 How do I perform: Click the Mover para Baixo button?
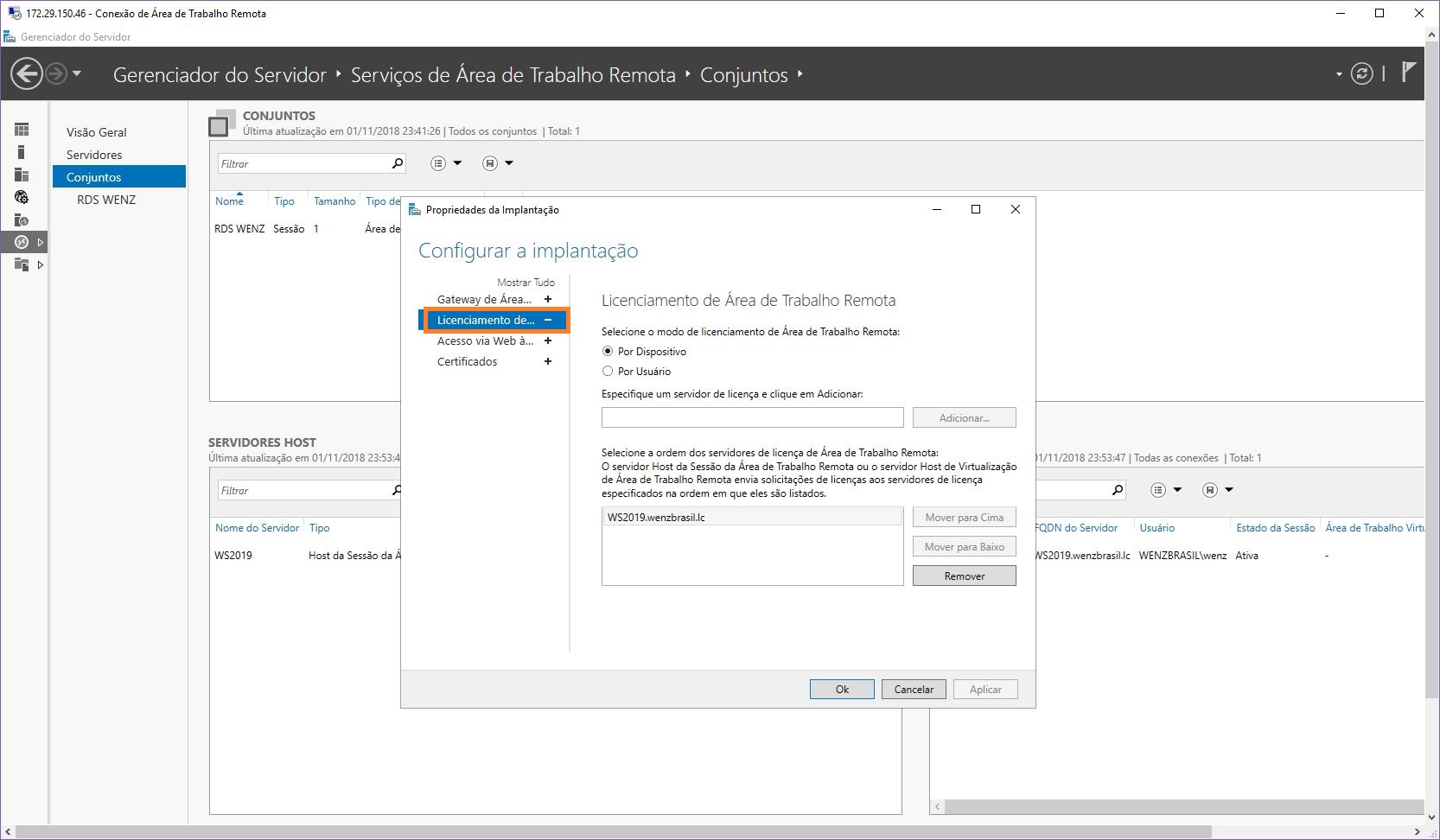pos(965,547)
